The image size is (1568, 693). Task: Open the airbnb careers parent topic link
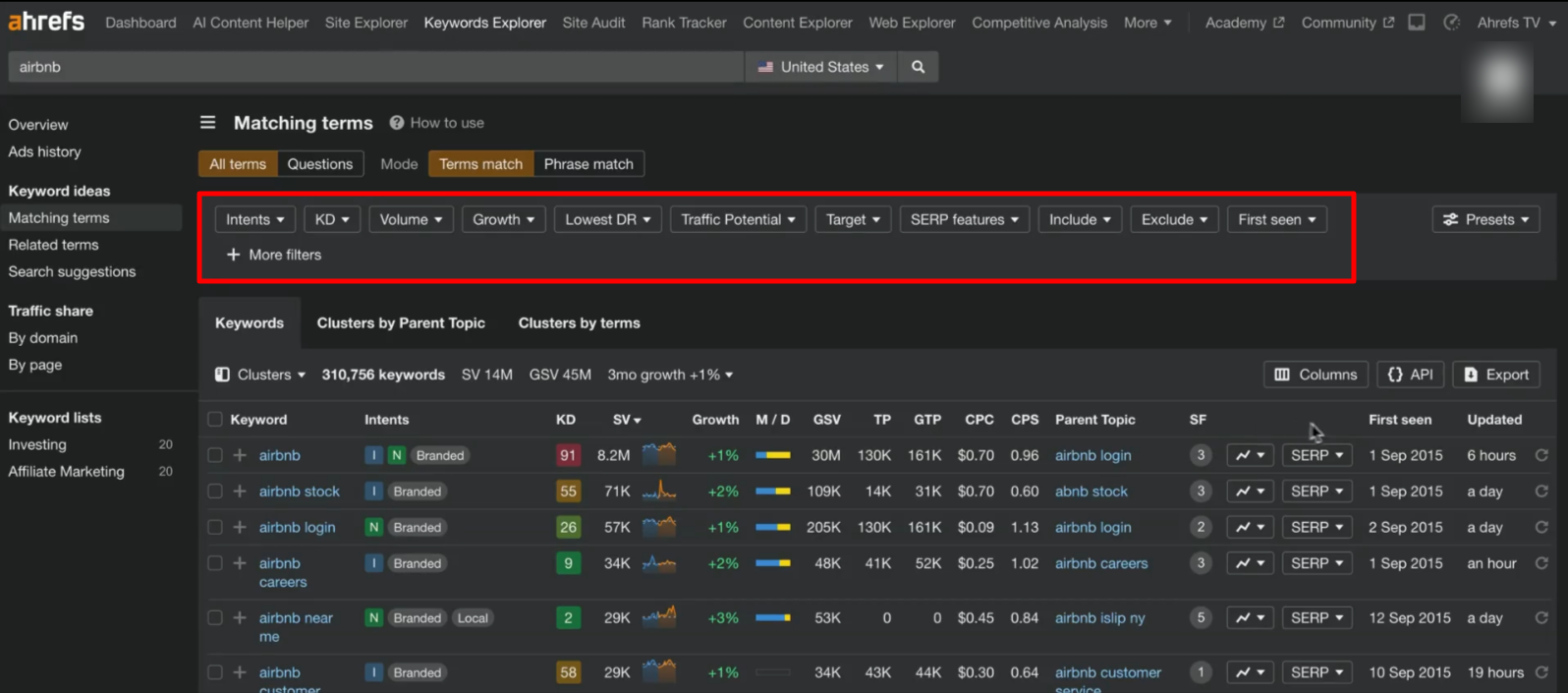pyautogui.click(x=1101, y=563)
